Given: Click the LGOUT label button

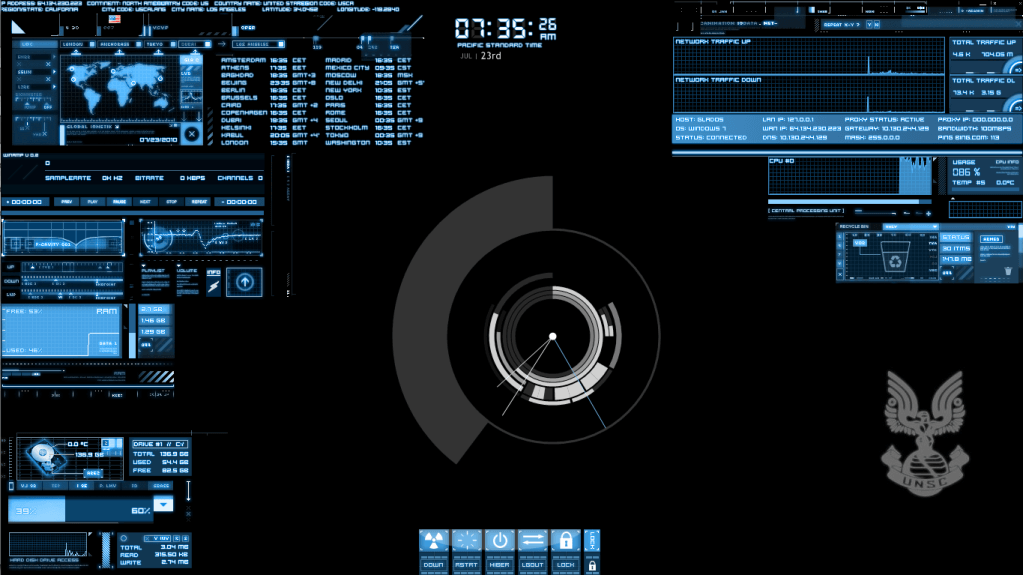Looking at the screenshot, I should [532, 565].
